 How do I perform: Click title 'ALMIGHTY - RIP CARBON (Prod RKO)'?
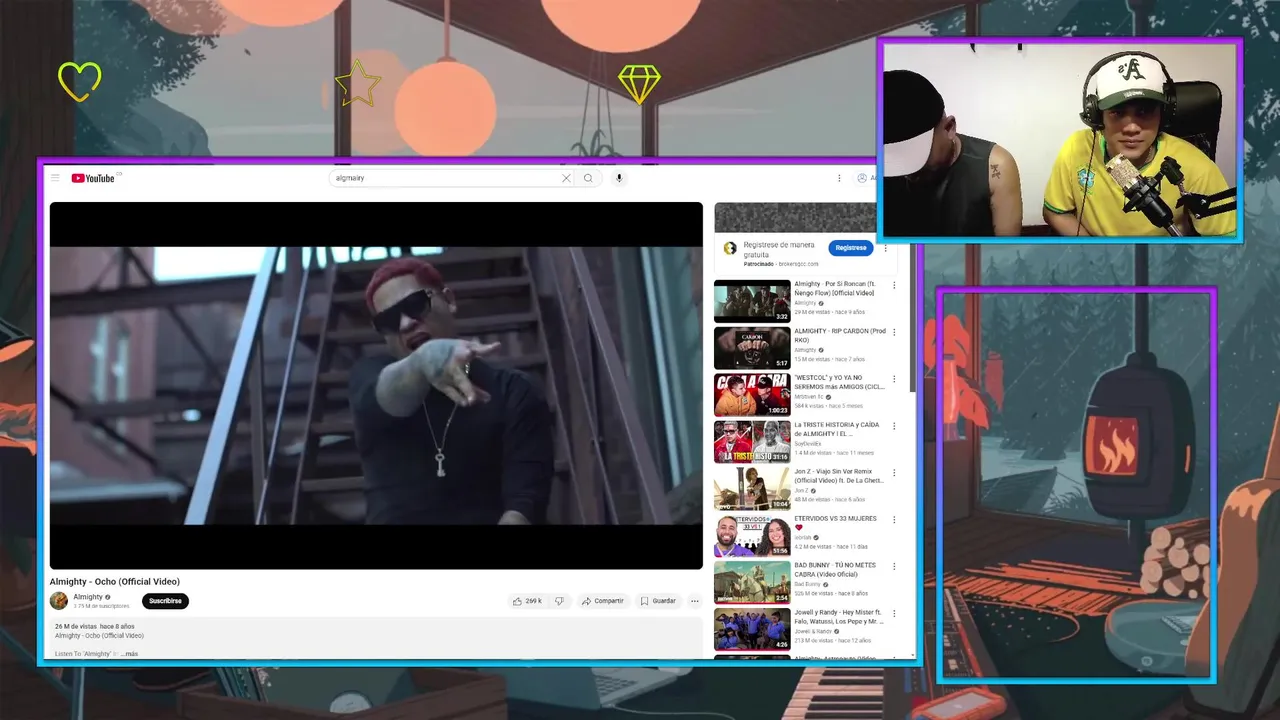840,335
